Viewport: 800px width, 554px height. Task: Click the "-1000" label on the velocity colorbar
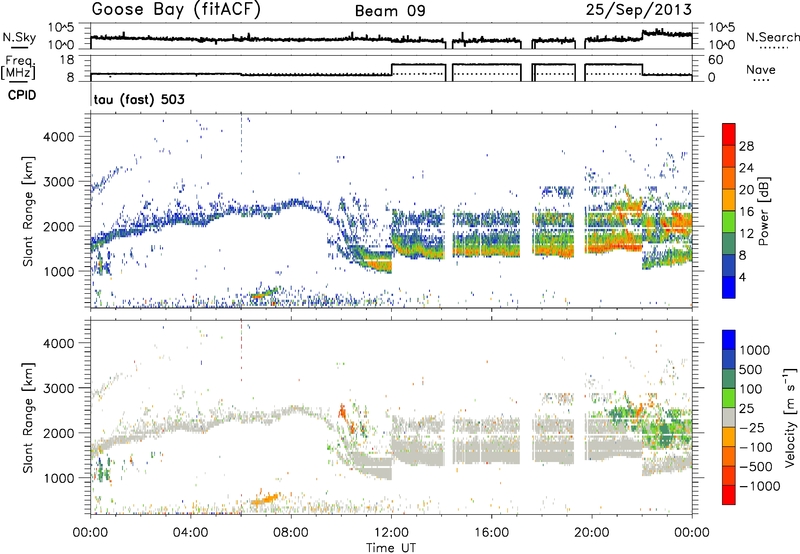(x=759, y=486)
